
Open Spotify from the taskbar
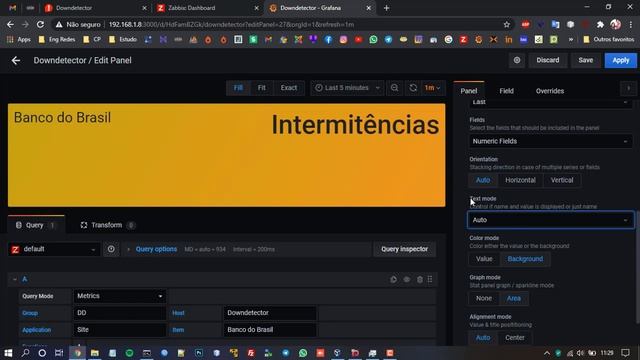point(129,353)
